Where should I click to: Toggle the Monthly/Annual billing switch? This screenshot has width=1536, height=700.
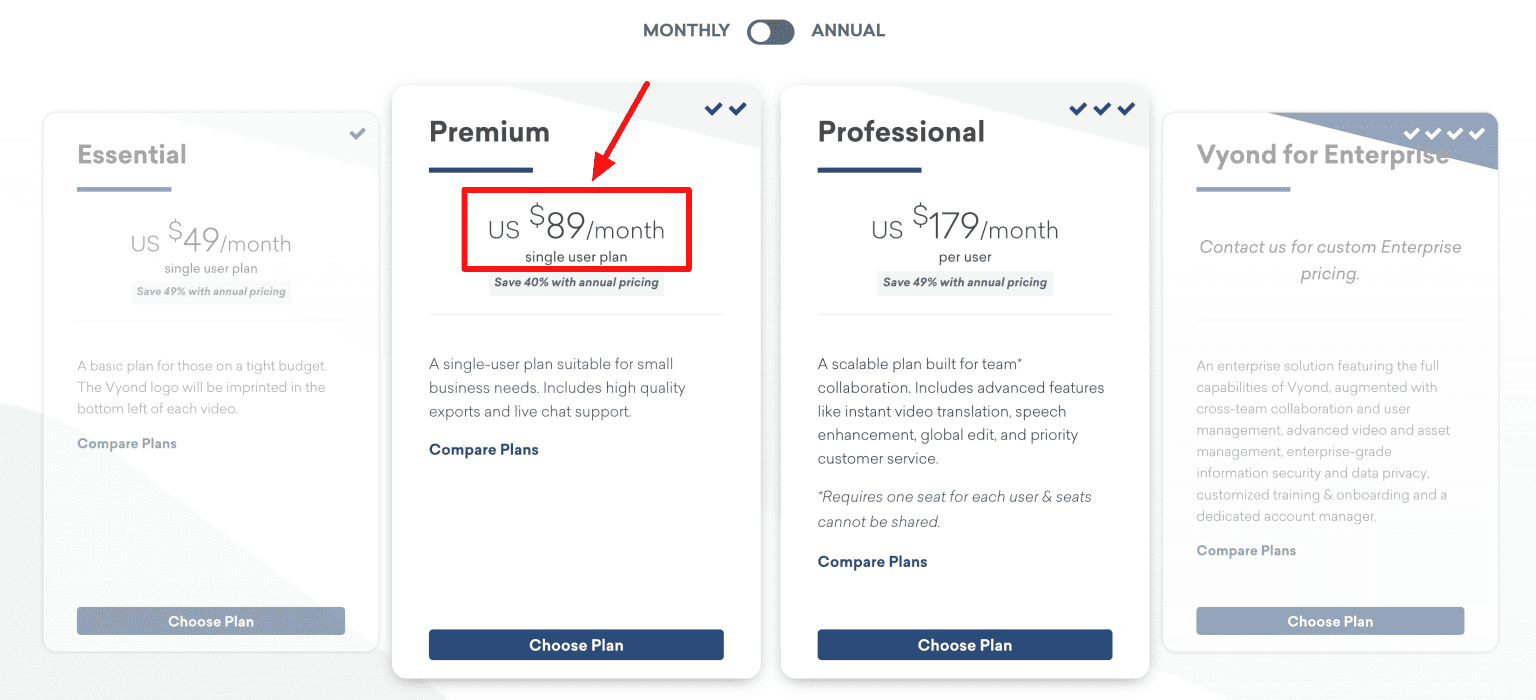tap(770, 32)
